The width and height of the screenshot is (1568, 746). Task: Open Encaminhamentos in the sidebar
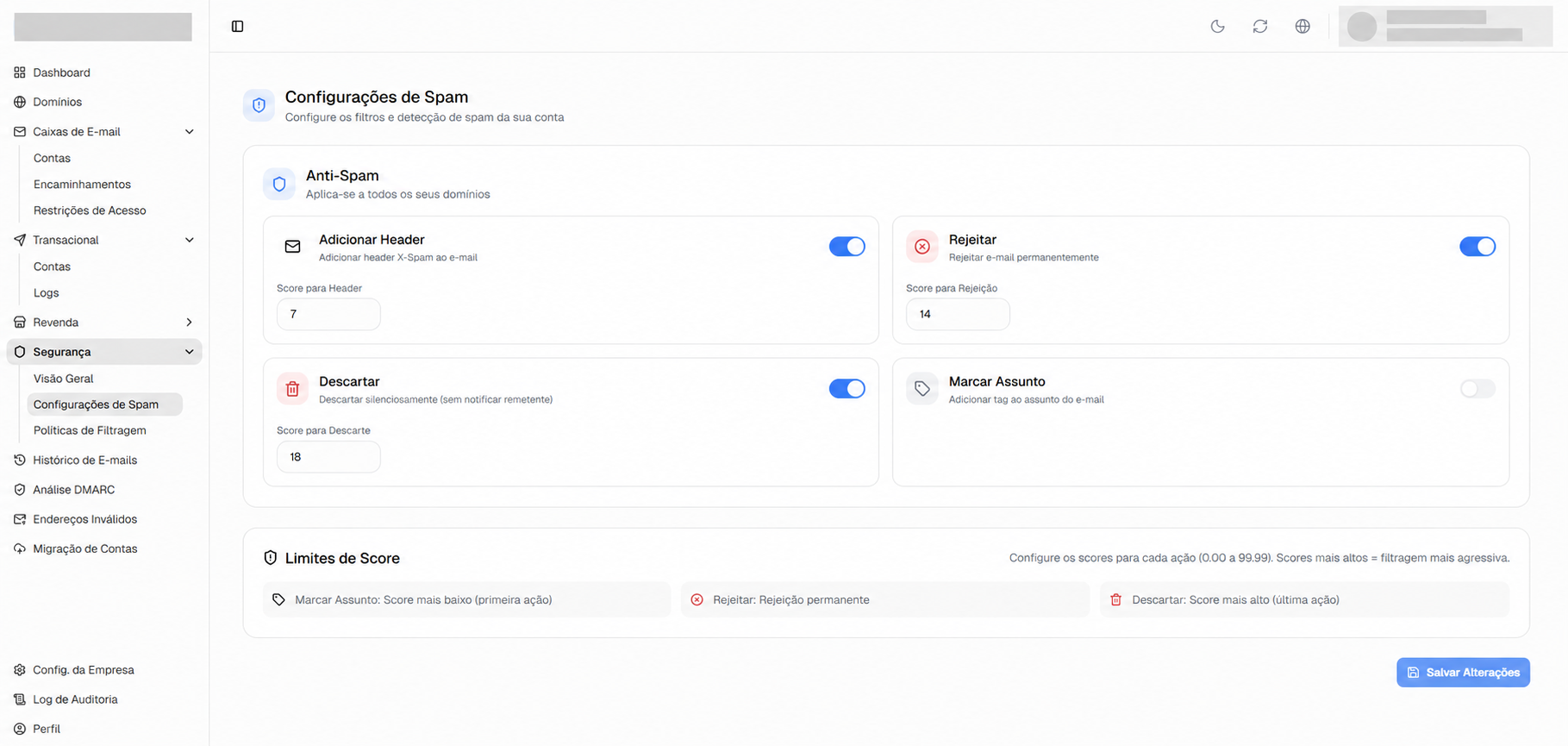pos(82,185)
